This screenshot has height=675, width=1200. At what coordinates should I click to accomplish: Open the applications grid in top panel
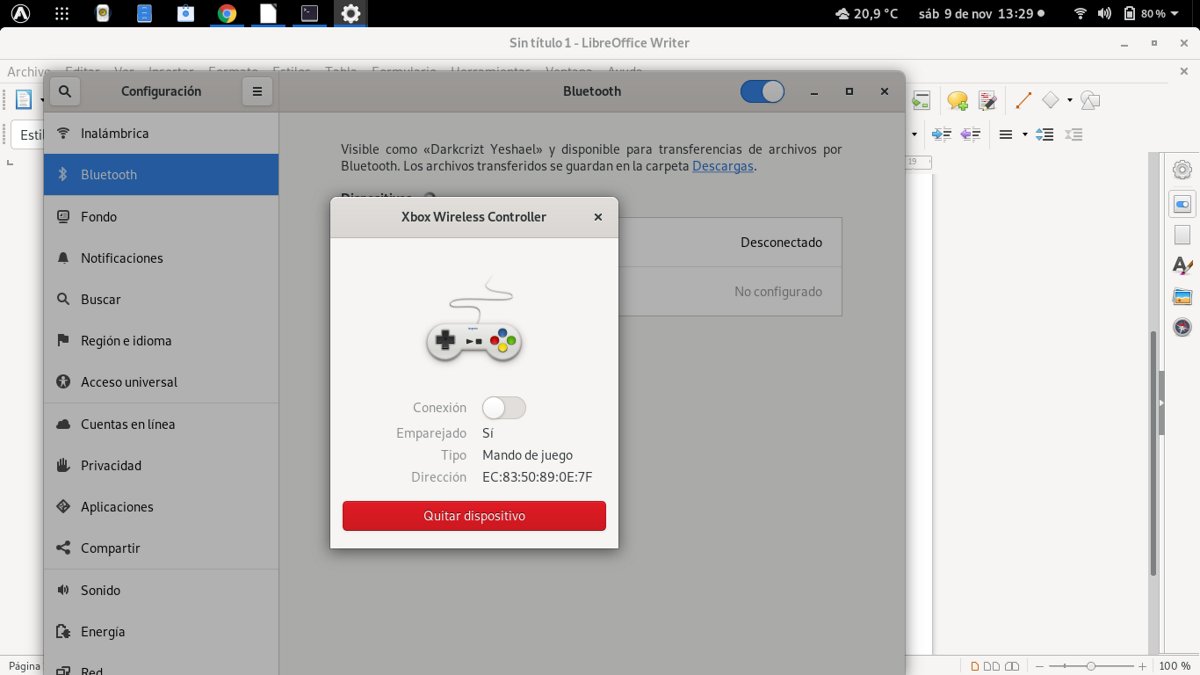(62, 14)
